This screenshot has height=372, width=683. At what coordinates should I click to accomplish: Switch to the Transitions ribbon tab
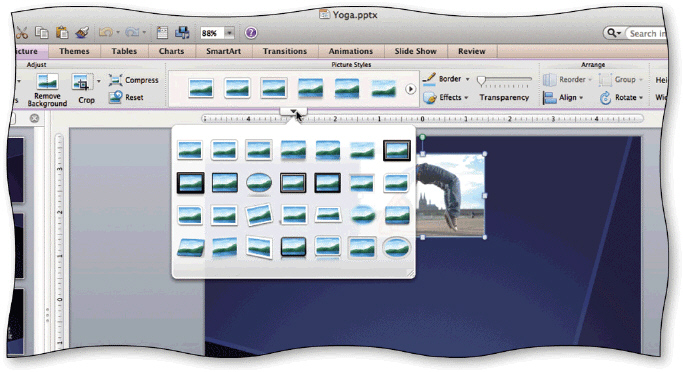pyautogui.click(x=284, y=51)
